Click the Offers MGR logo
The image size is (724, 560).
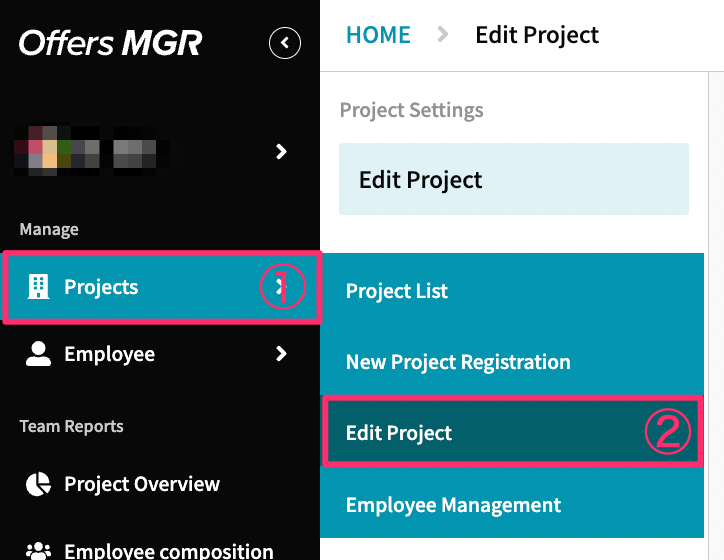tap(110, 43)
